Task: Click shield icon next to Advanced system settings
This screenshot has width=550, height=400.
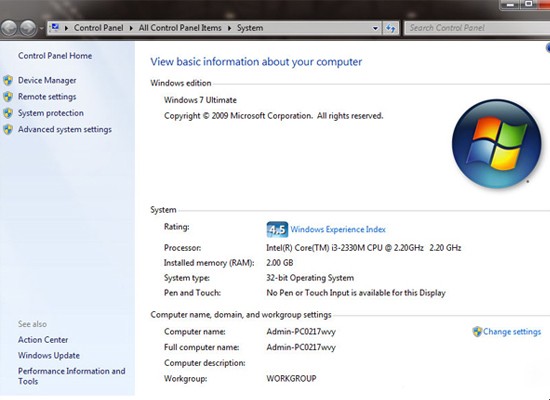Action: [x=8, y=129]
